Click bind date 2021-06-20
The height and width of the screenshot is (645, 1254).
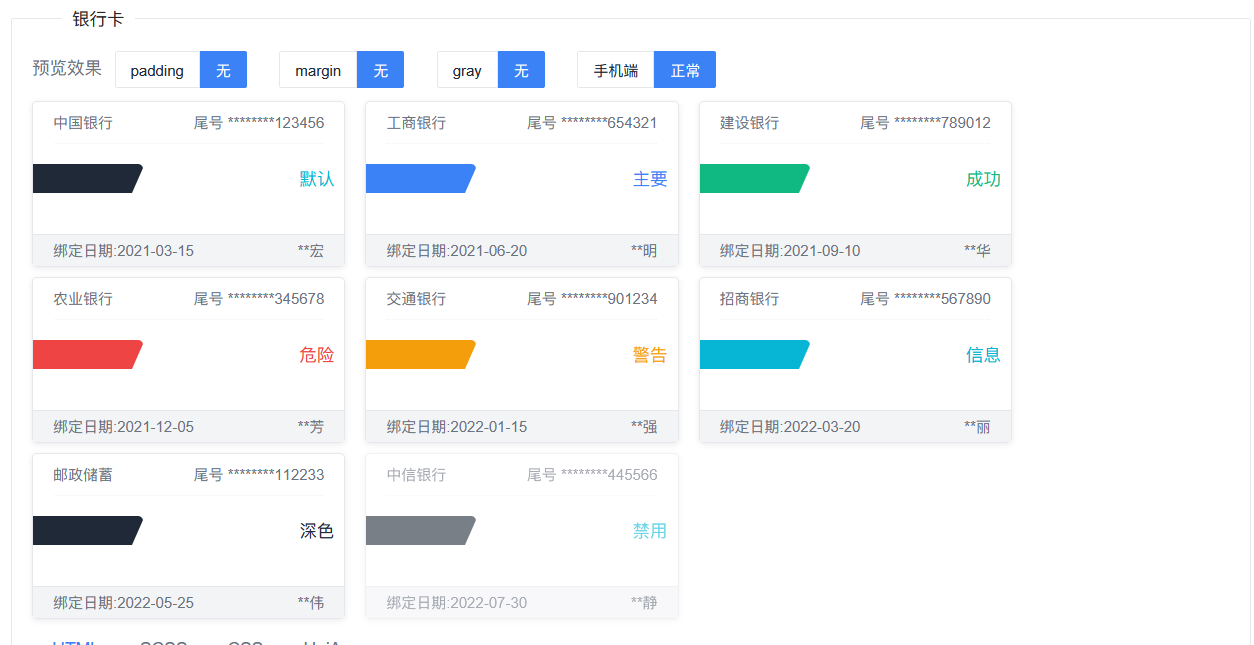457,251
